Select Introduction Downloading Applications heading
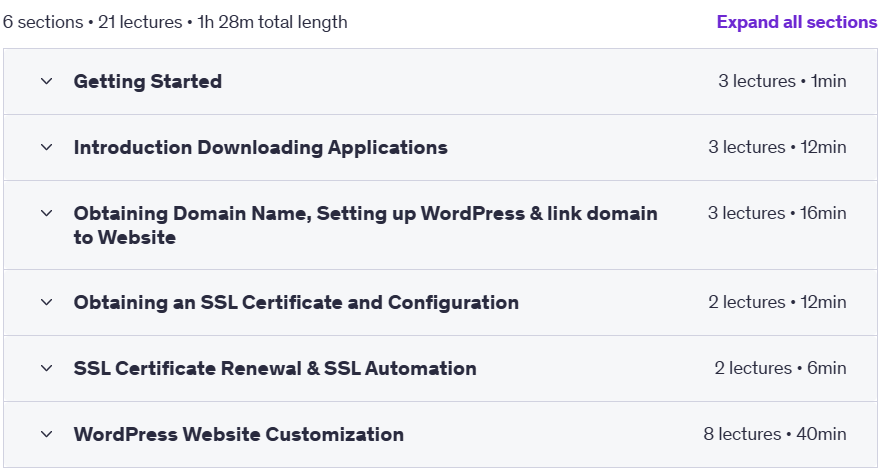This screenshot has width=881, height=473. coord(261,147)
